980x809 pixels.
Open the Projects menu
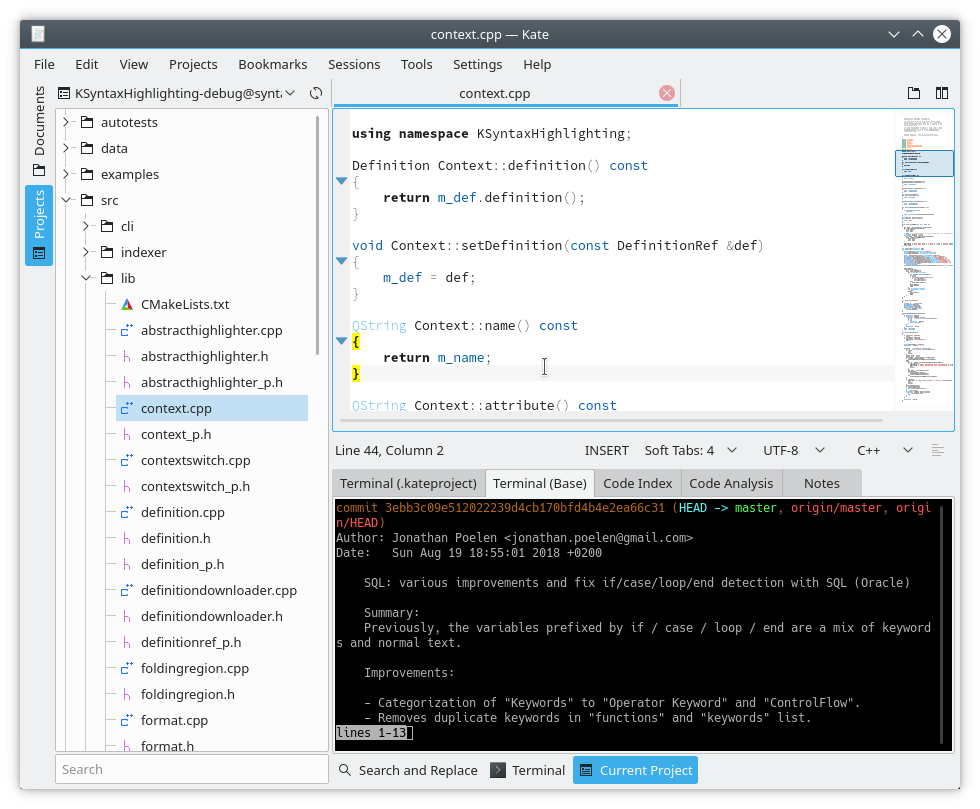(193, 64)
